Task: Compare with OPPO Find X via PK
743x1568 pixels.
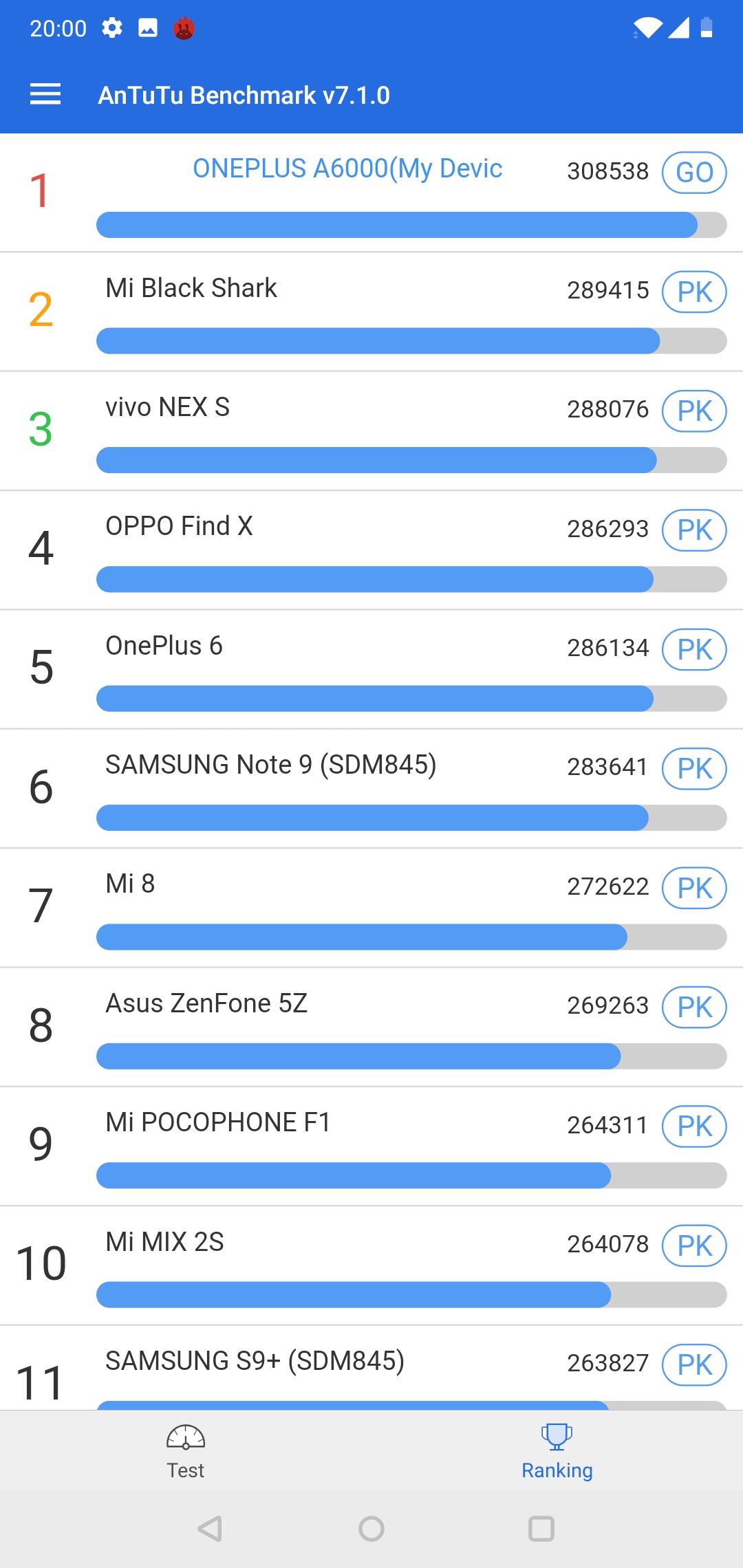Action: click(x=694, y=530)
